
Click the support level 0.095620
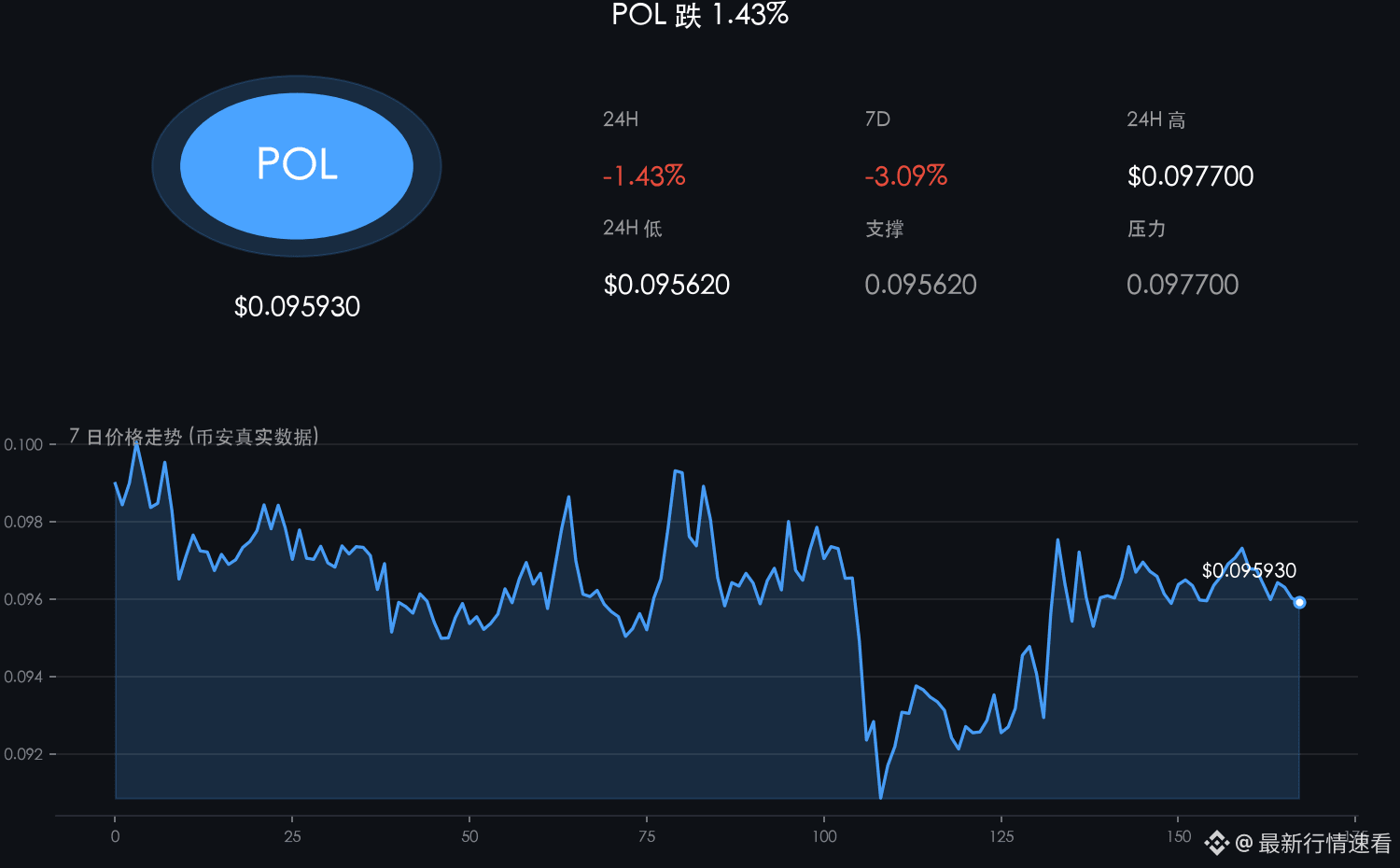(x=920, y=285)
